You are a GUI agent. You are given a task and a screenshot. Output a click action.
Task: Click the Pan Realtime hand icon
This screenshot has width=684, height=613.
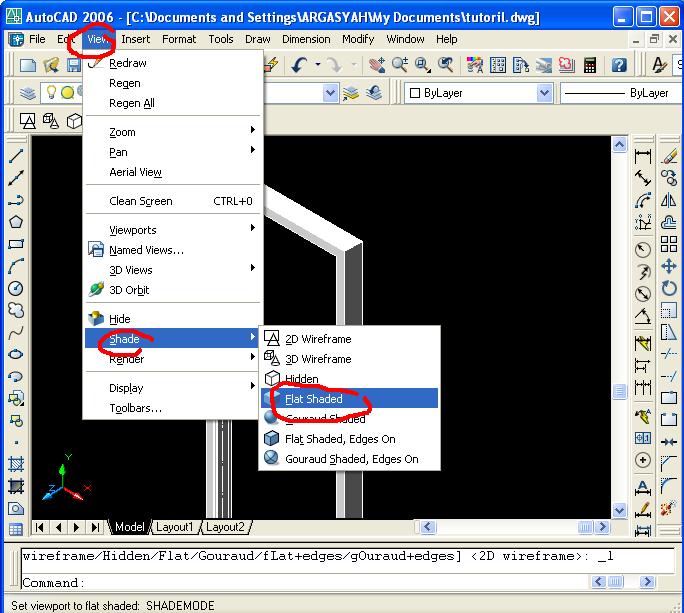click(376, 65)
